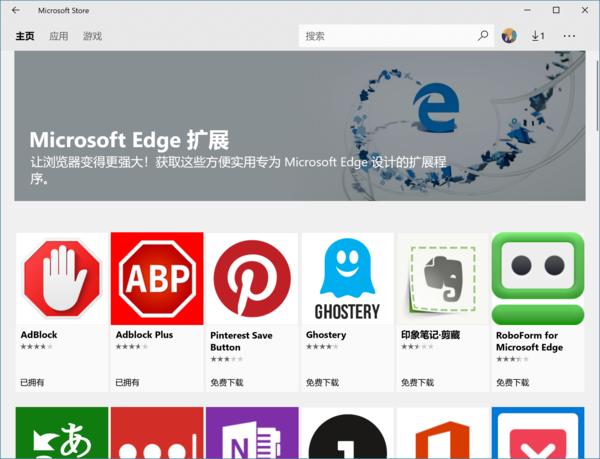Click 已拥有 under AdBlock
This screenshot has height=459, width=600.
(32, 382)
